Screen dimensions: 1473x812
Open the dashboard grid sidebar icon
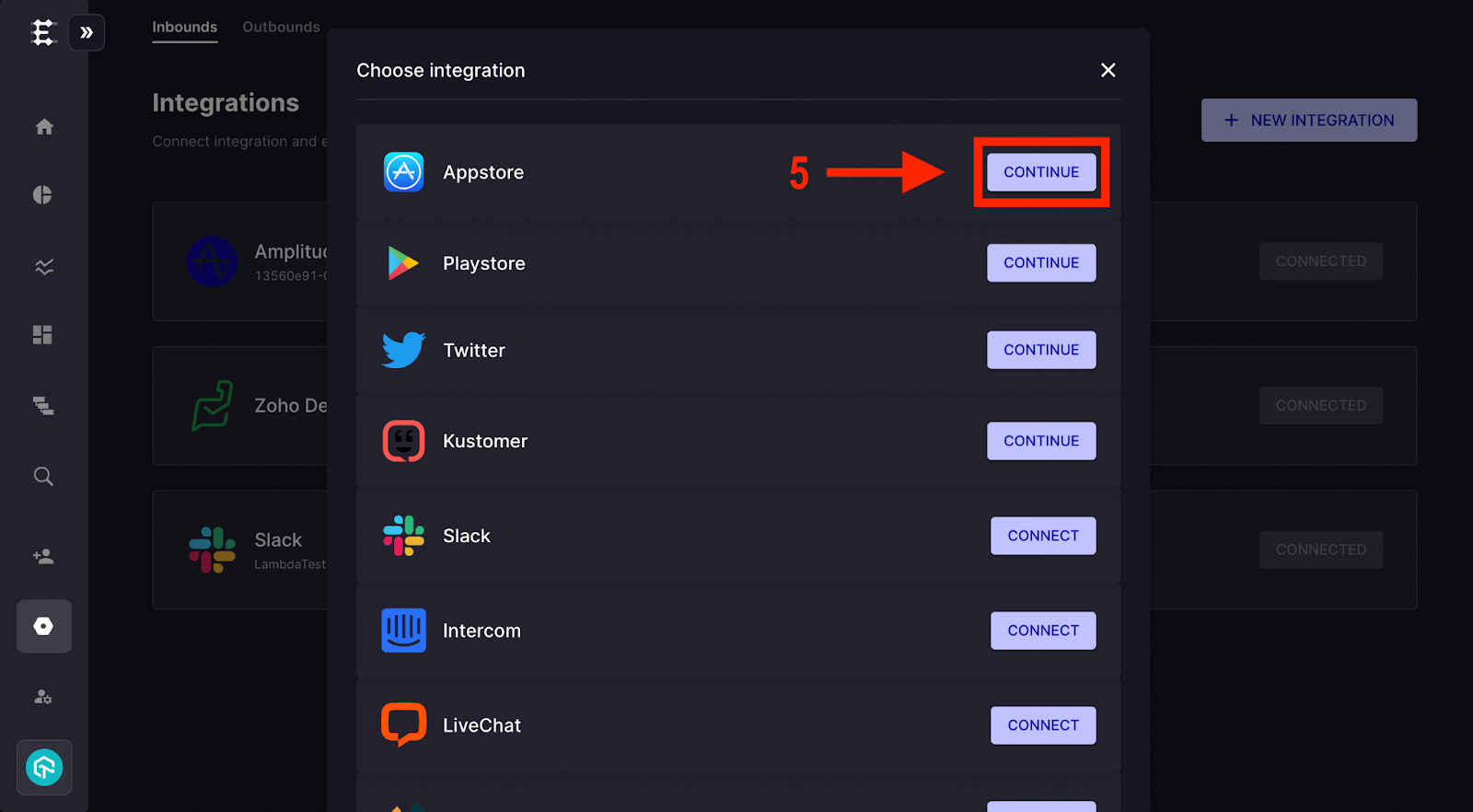(x=43, y=335)
